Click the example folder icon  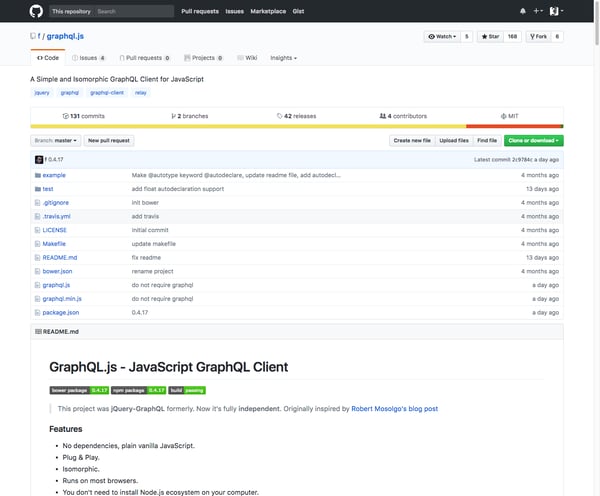38,175
